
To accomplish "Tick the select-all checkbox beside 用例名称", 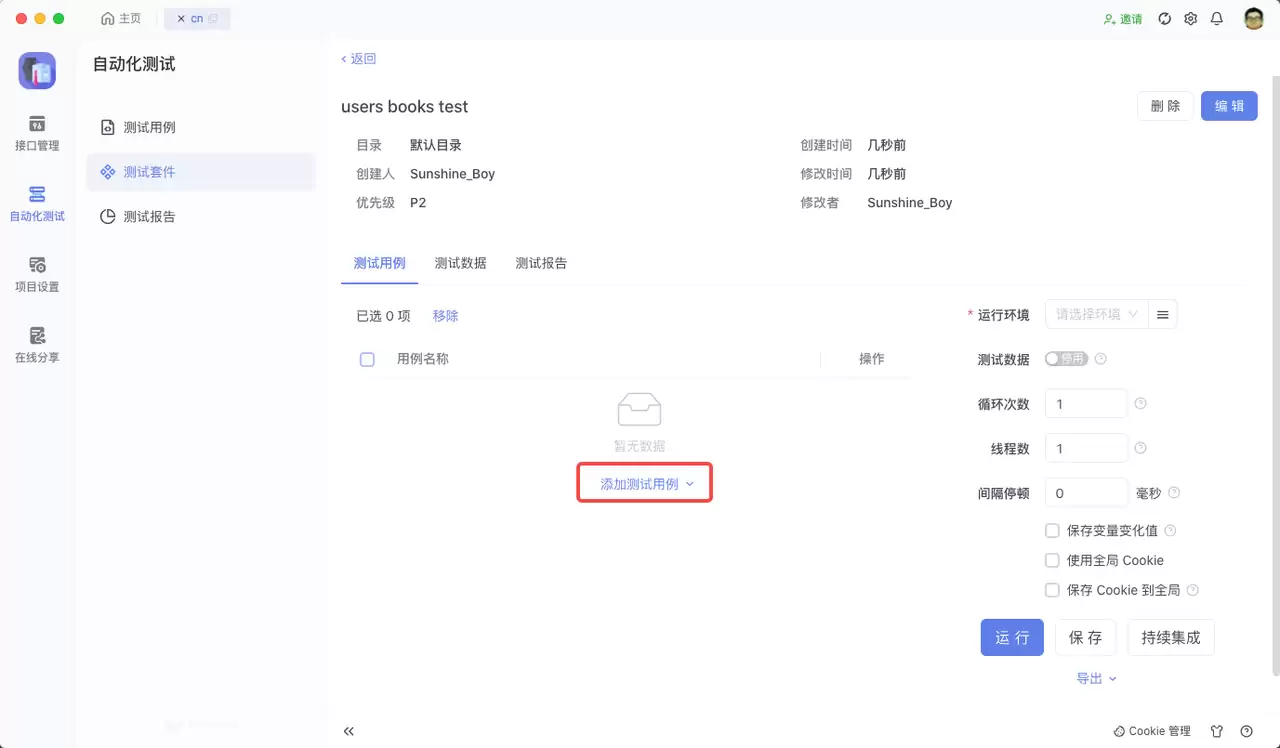I will click(x=367, y=359).
